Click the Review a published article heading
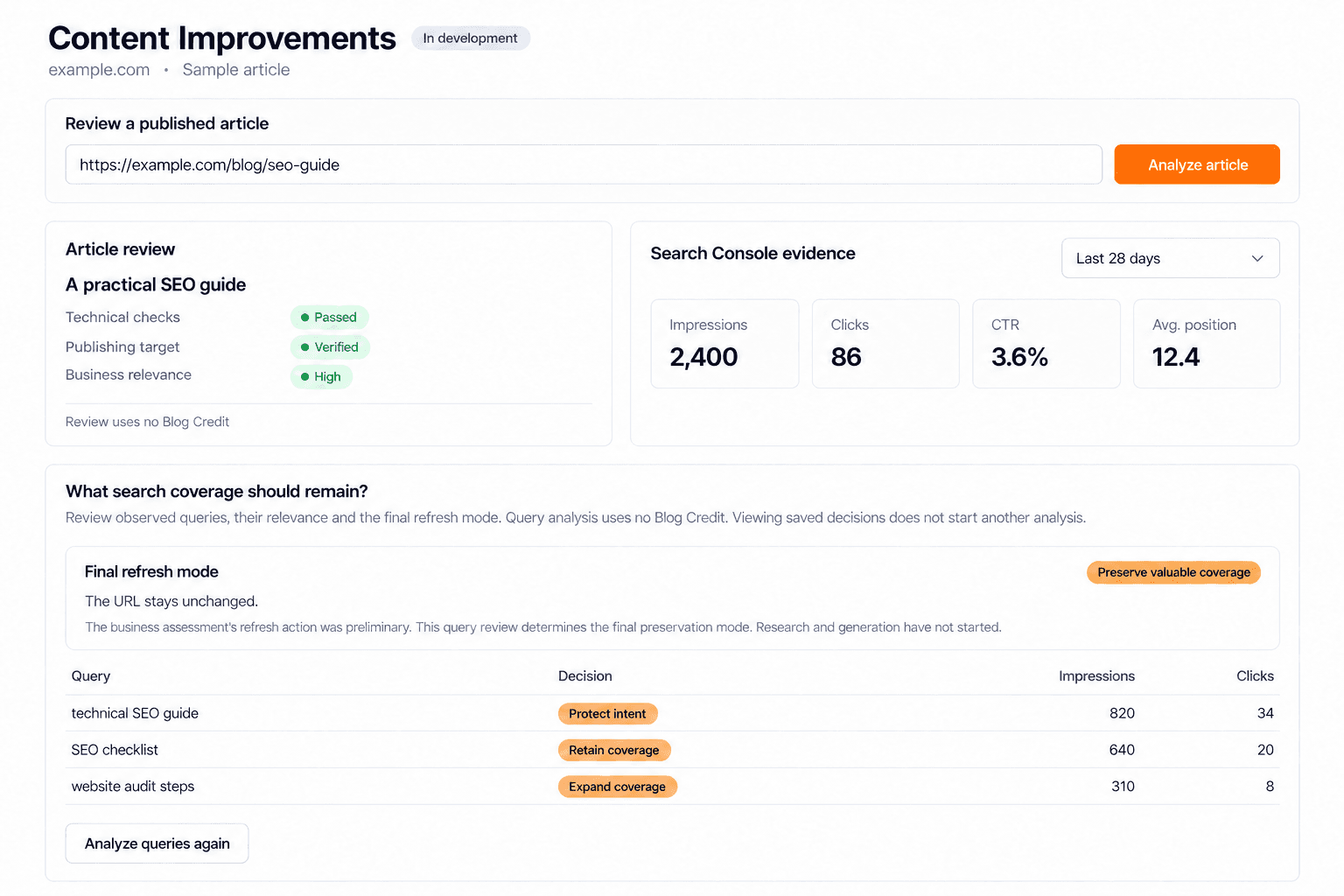The image size is (1344, 896). tap(167, 123)
